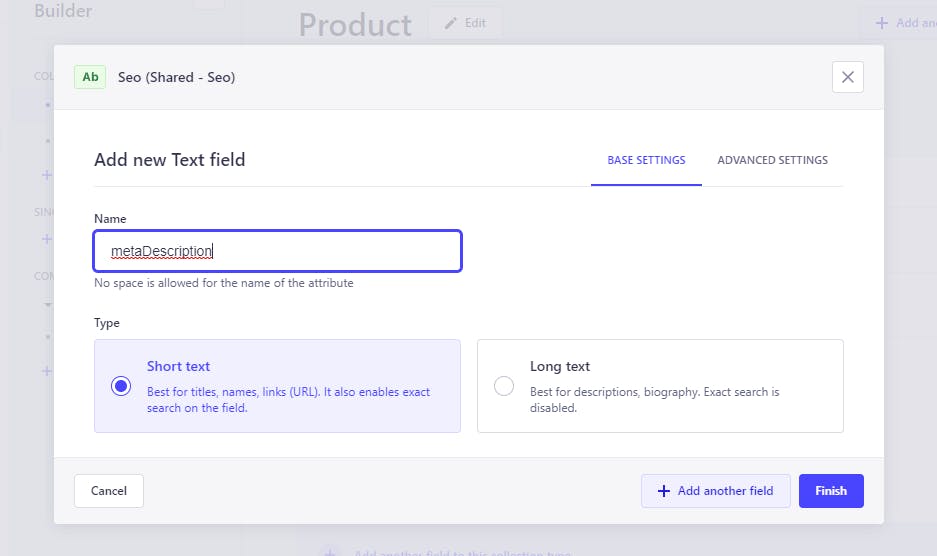Screen dimensions: 937x556
Task: Click the Seo (Shared - Seo) header label
Action: coord(176,77)
